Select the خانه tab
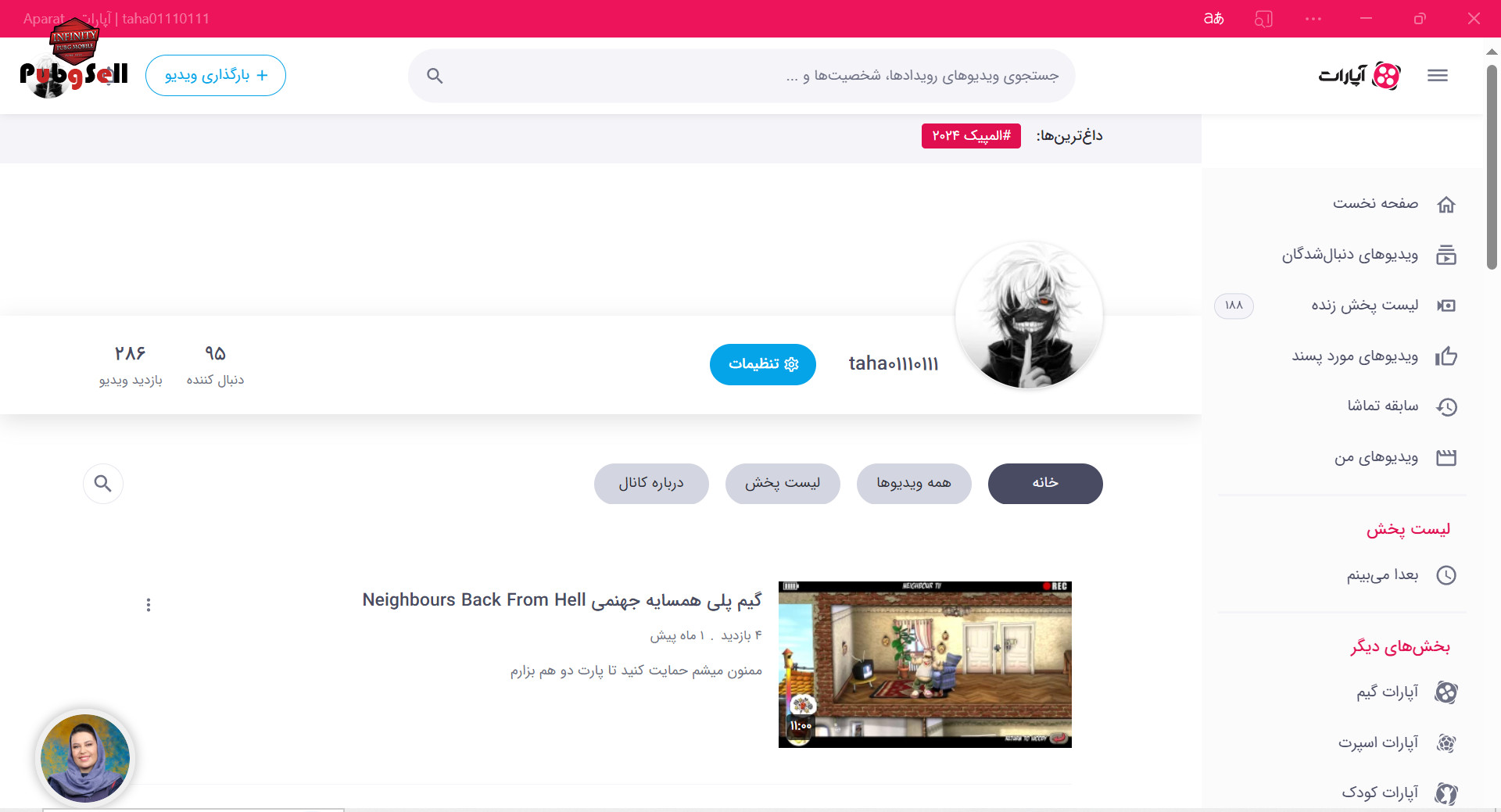1501x812 pixels. (1045, 484)
